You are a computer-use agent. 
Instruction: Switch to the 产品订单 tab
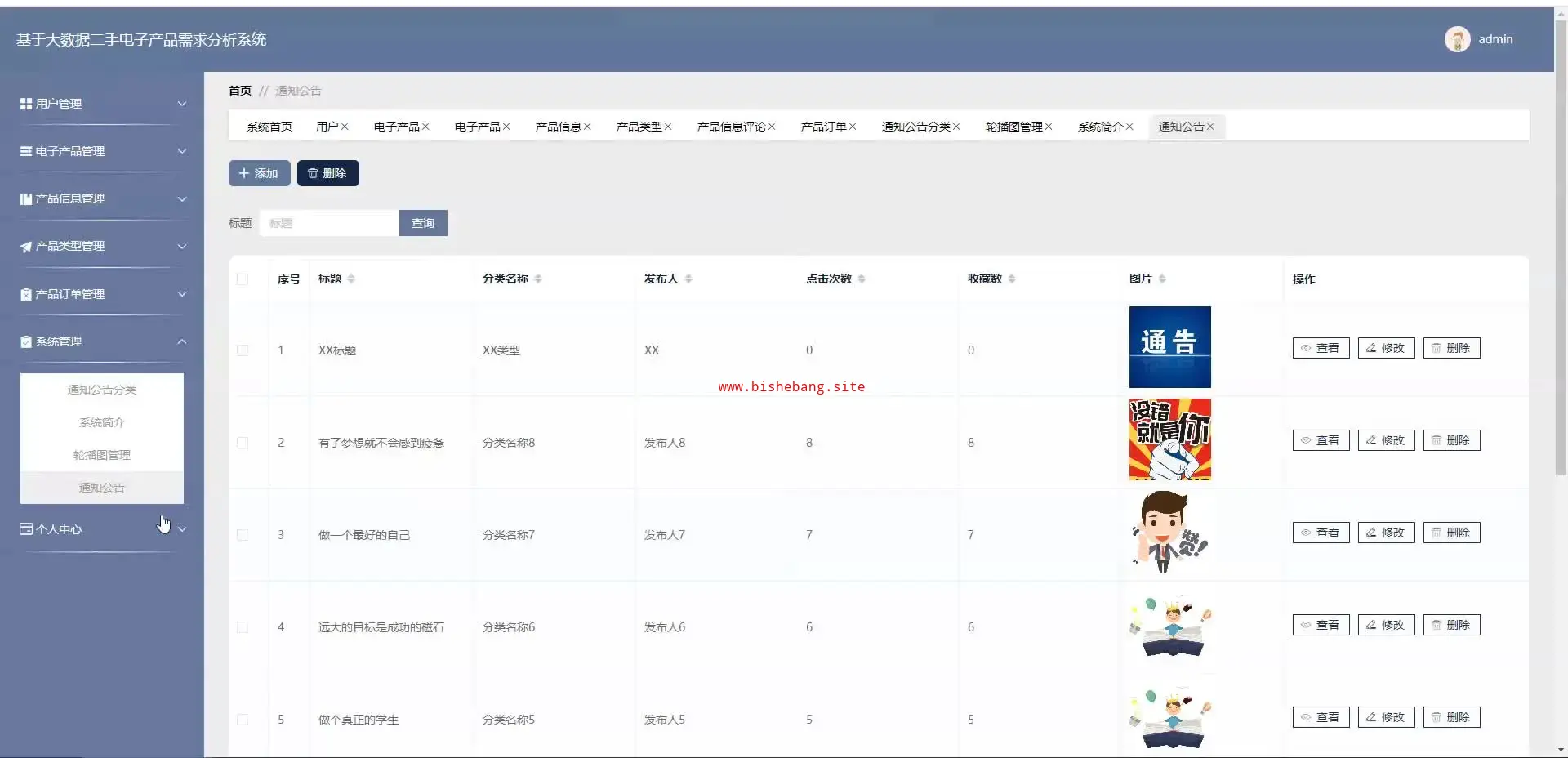click(823, 127)
